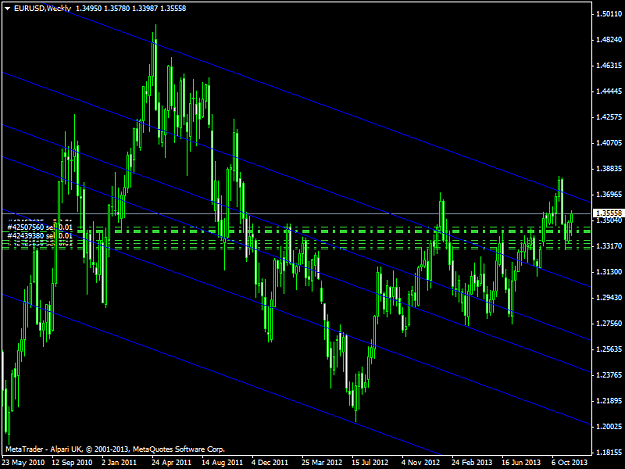The width and height of the screenshot is (625, 469).
Task: Click the 23 May 2010 date label
Action: [23, 463]
